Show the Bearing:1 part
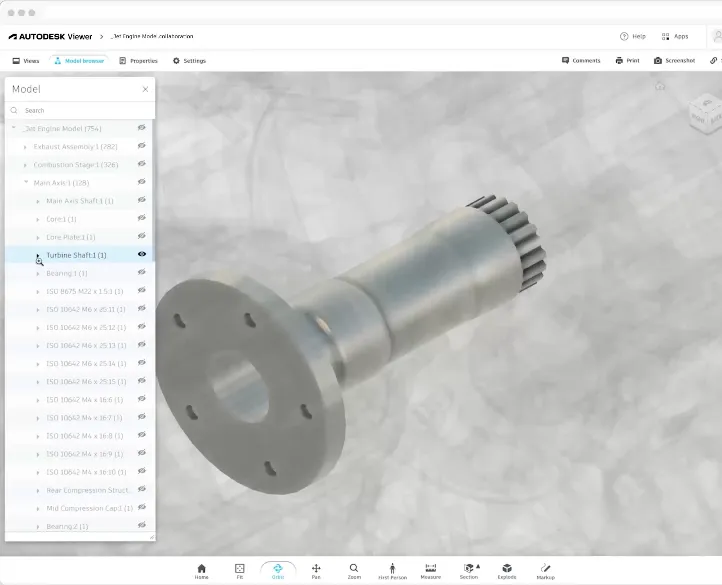The image size is (722, 585). click(x=142, y=272)
